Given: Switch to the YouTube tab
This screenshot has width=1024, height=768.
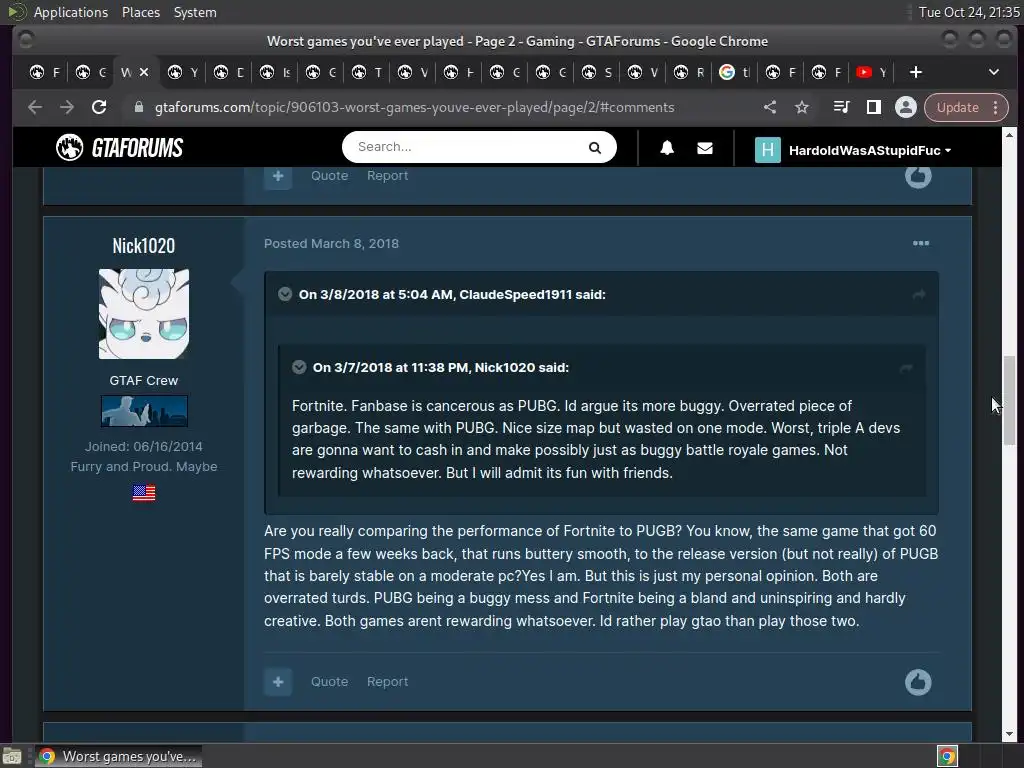Looking at the screenshot, I should tap(873, 72).
